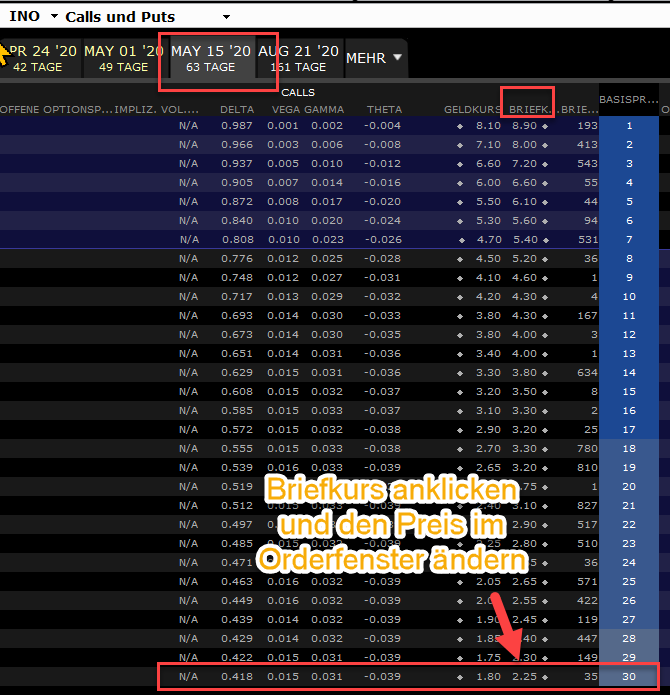The image size is (670, 695).
Task: Click diamond icon before bid 8.10
Action: pos(460,126)
